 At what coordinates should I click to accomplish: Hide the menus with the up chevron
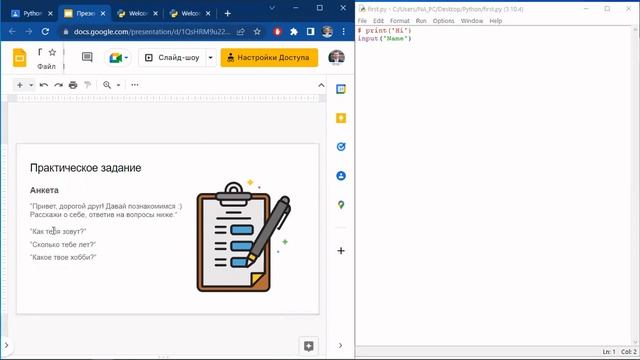321,85
